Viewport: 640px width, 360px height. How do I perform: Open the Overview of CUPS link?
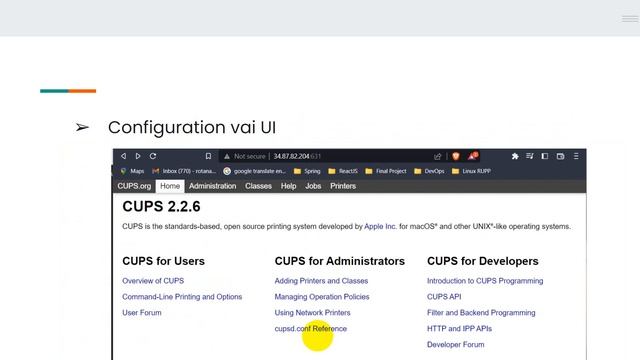[x=153, y=281]
